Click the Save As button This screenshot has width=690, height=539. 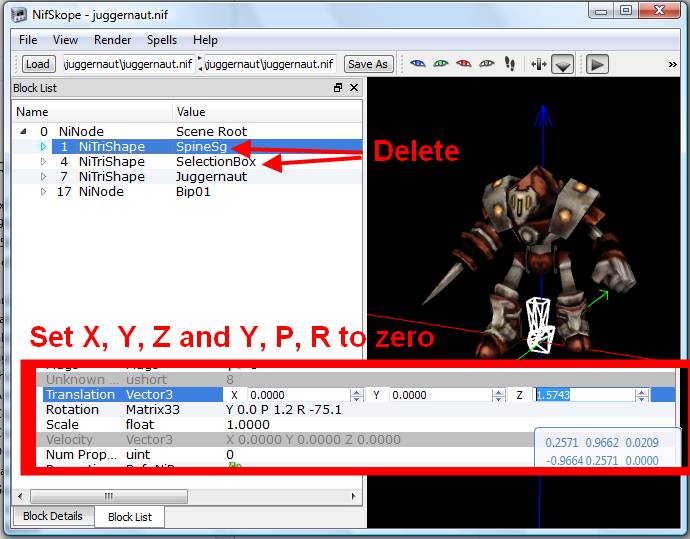click(368, 64)
